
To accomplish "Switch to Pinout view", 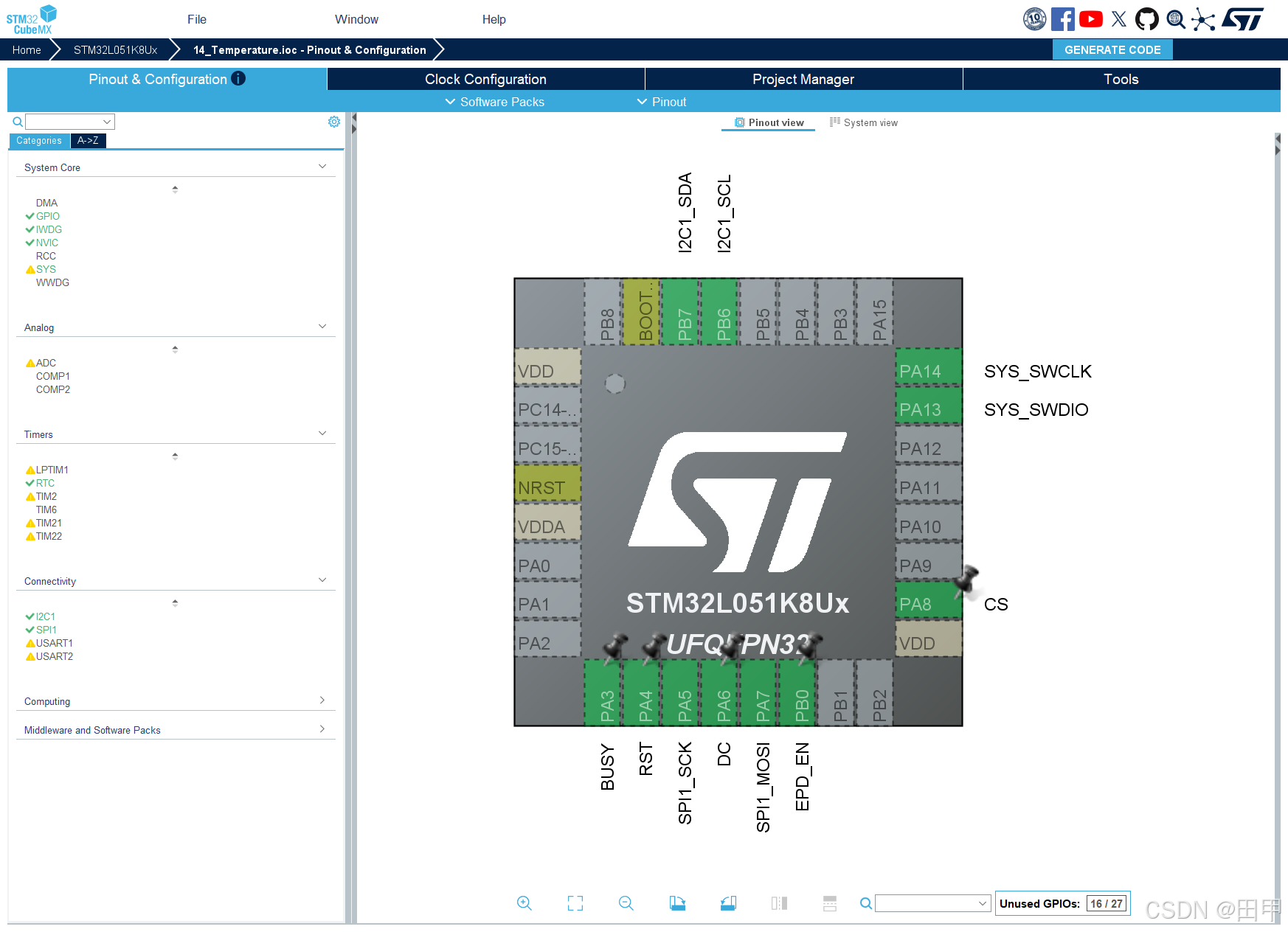I will tap(769, 123).
